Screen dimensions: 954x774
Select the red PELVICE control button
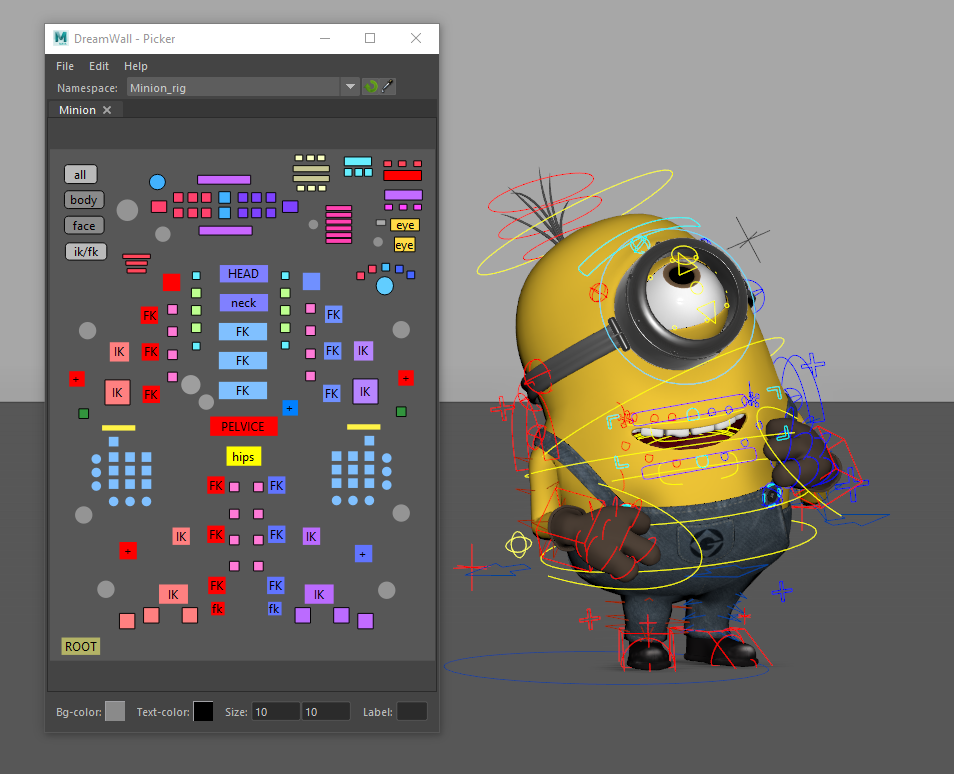coord(243,427)
